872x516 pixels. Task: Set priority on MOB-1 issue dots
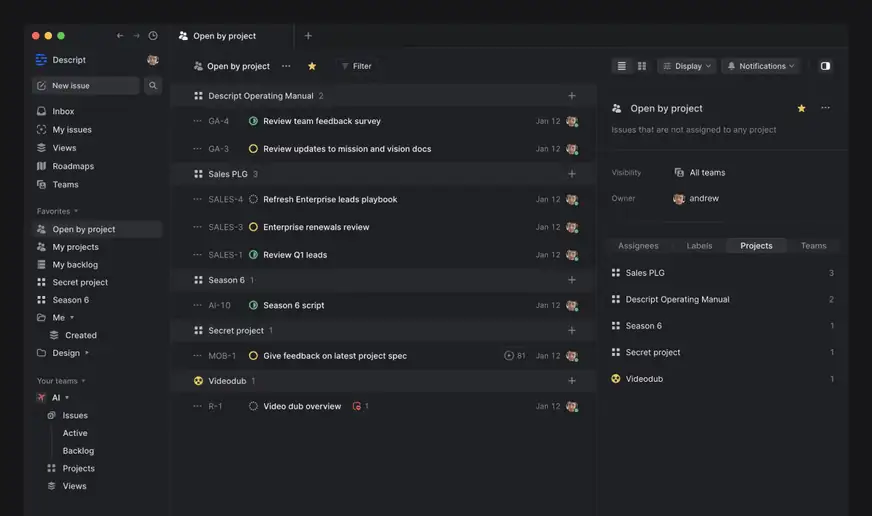click(x=197, y=356)
